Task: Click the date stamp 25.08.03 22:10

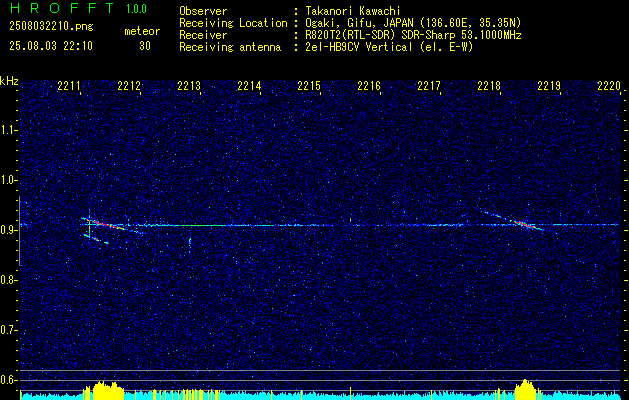Action: coord(51,46)
